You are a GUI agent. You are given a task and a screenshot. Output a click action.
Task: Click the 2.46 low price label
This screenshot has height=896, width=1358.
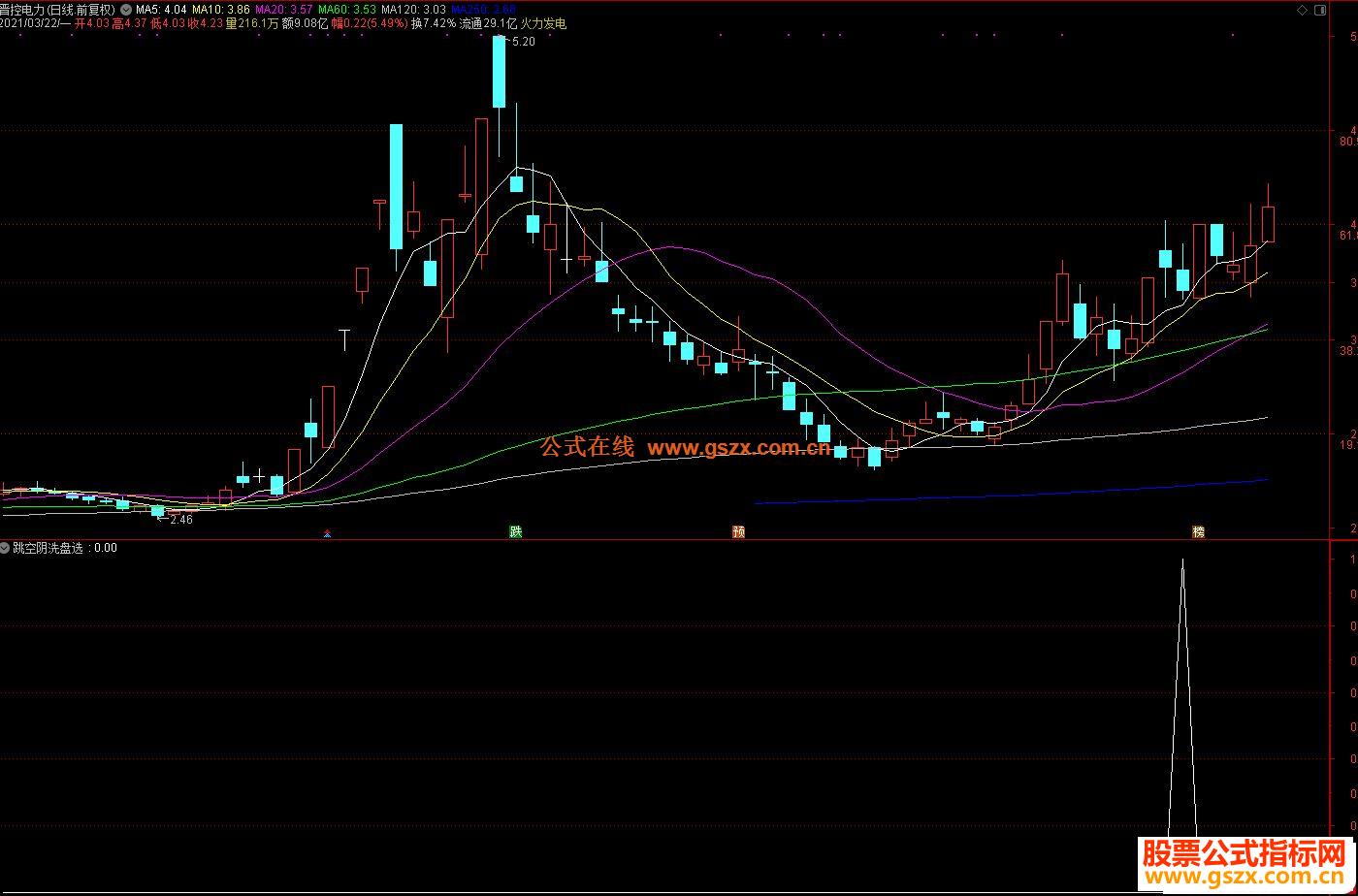tap(180, 520)
